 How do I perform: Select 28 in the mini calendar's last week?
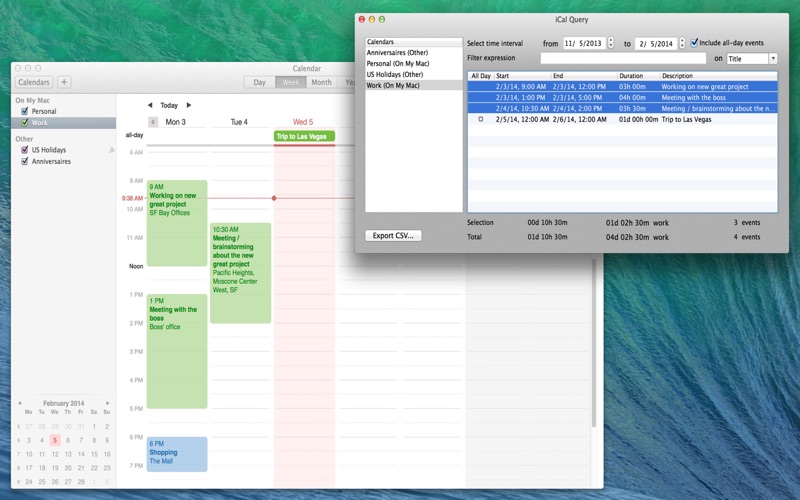tap(81, 481)
